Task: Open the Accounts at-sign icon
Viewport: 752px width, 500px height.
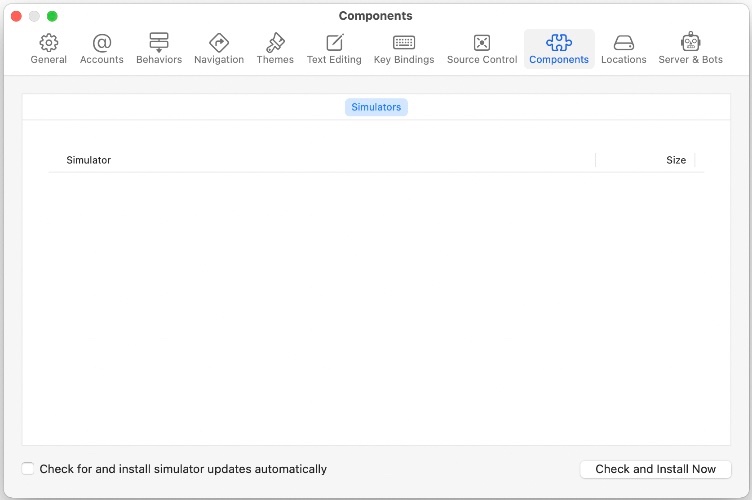Action: [102, 43]
